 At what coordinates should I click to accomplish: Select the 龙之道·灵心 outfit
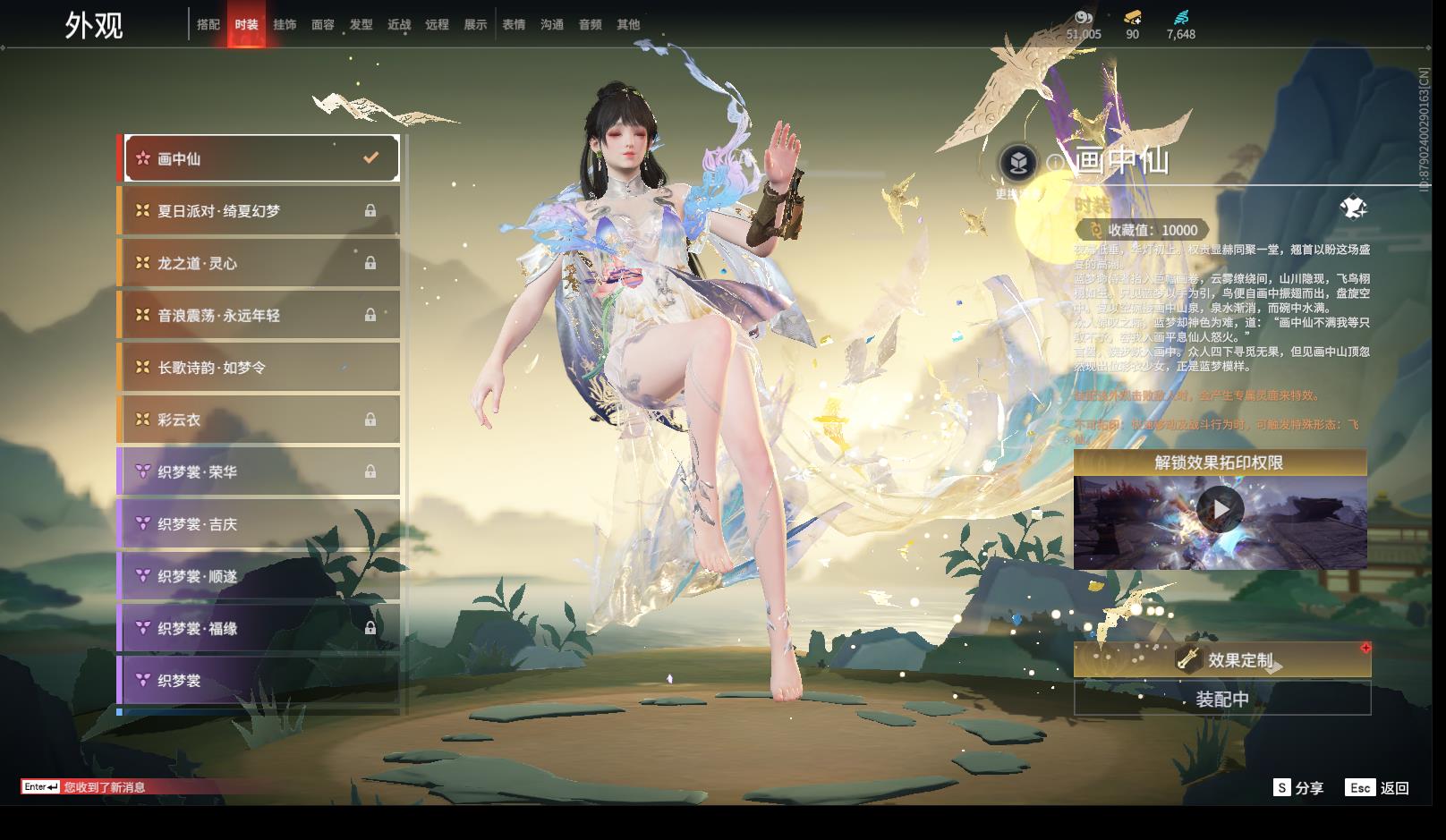[x=260, y=263]
